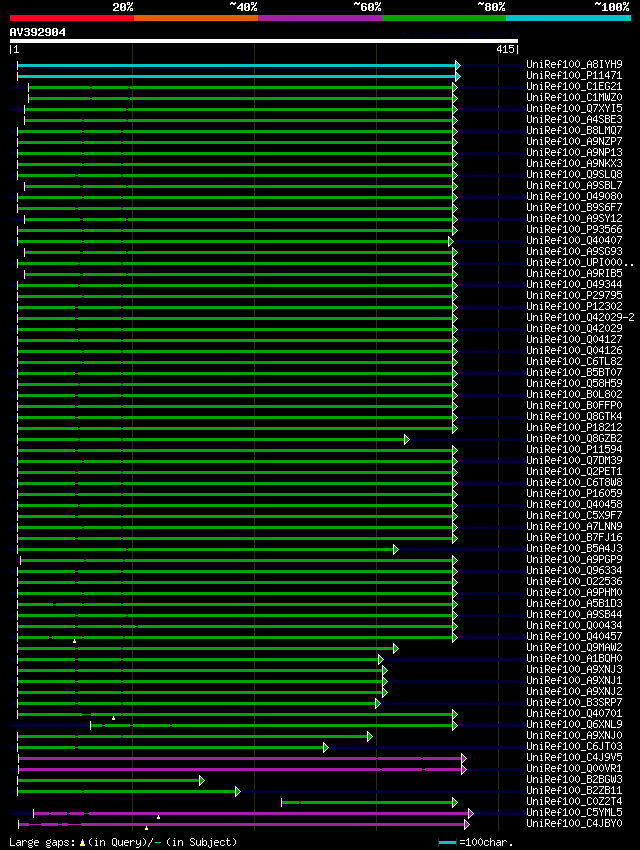Open hit UniRef100_C1EG21
This screenshot has height=850, width=640.
(x=574, y=86)
